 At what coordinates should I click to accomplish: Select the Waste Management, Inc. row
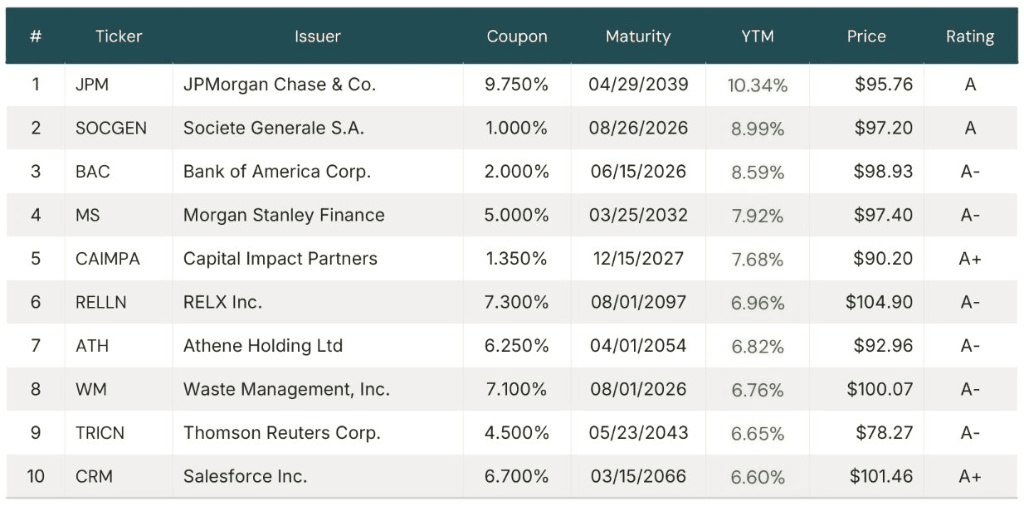tap(287, 389)
